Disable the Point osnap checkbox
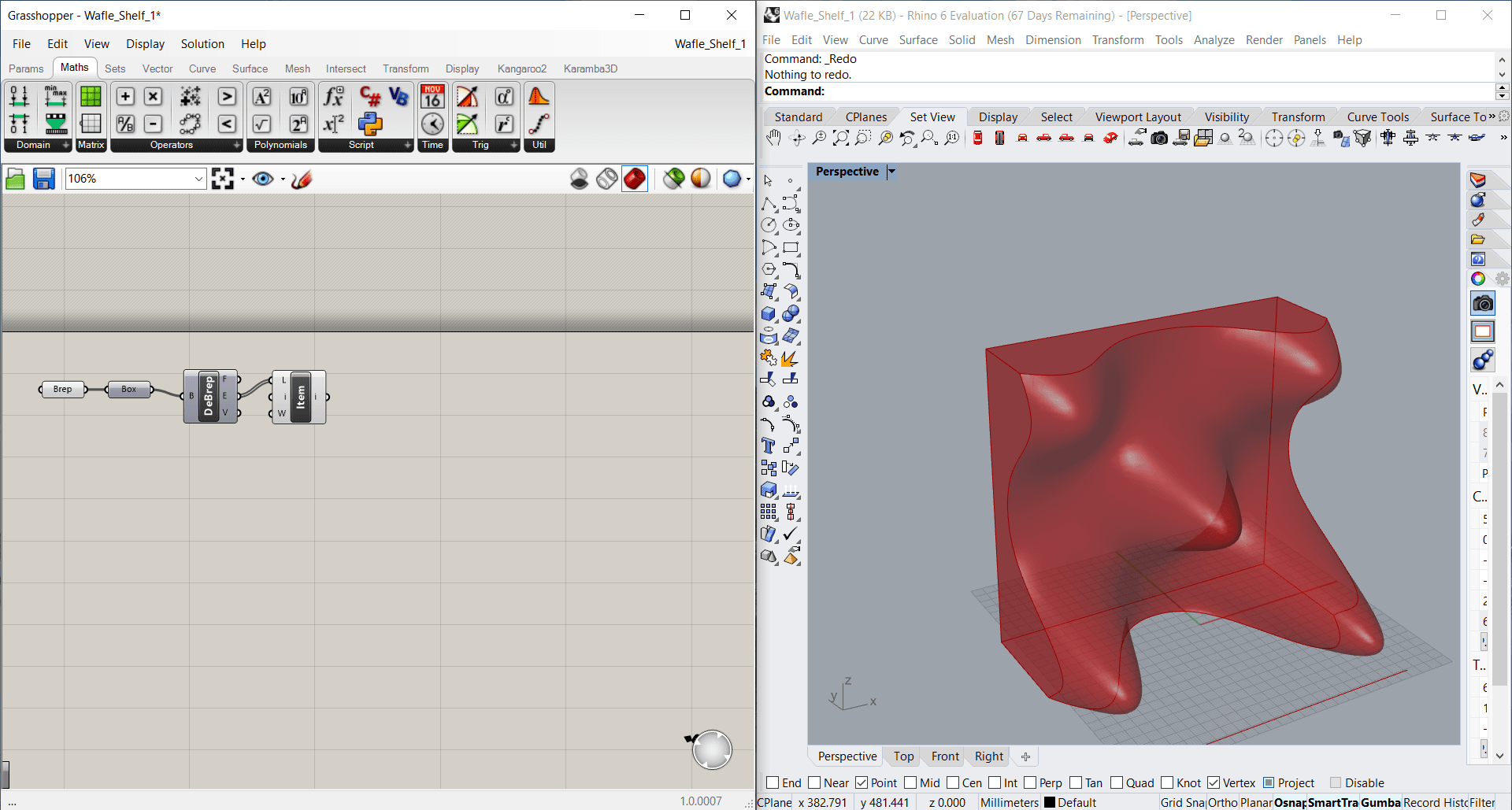The image size is (1512, 810). tap(862, 782)
